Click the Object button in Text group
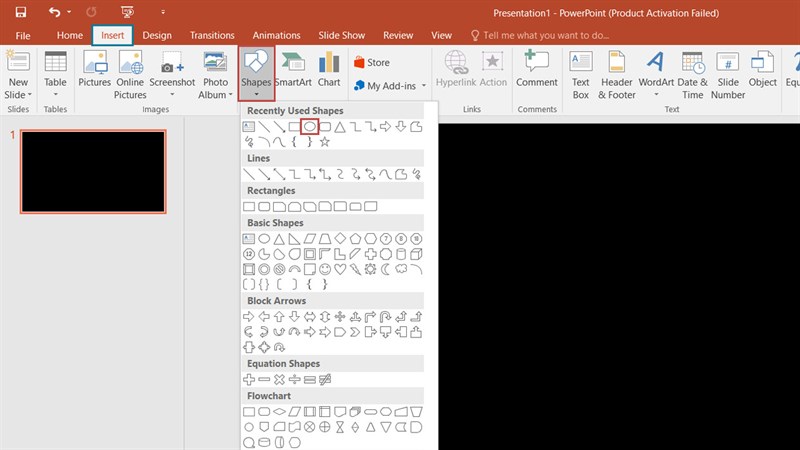The width and height of the screenshot is (800, 450). tap(762, 69)
